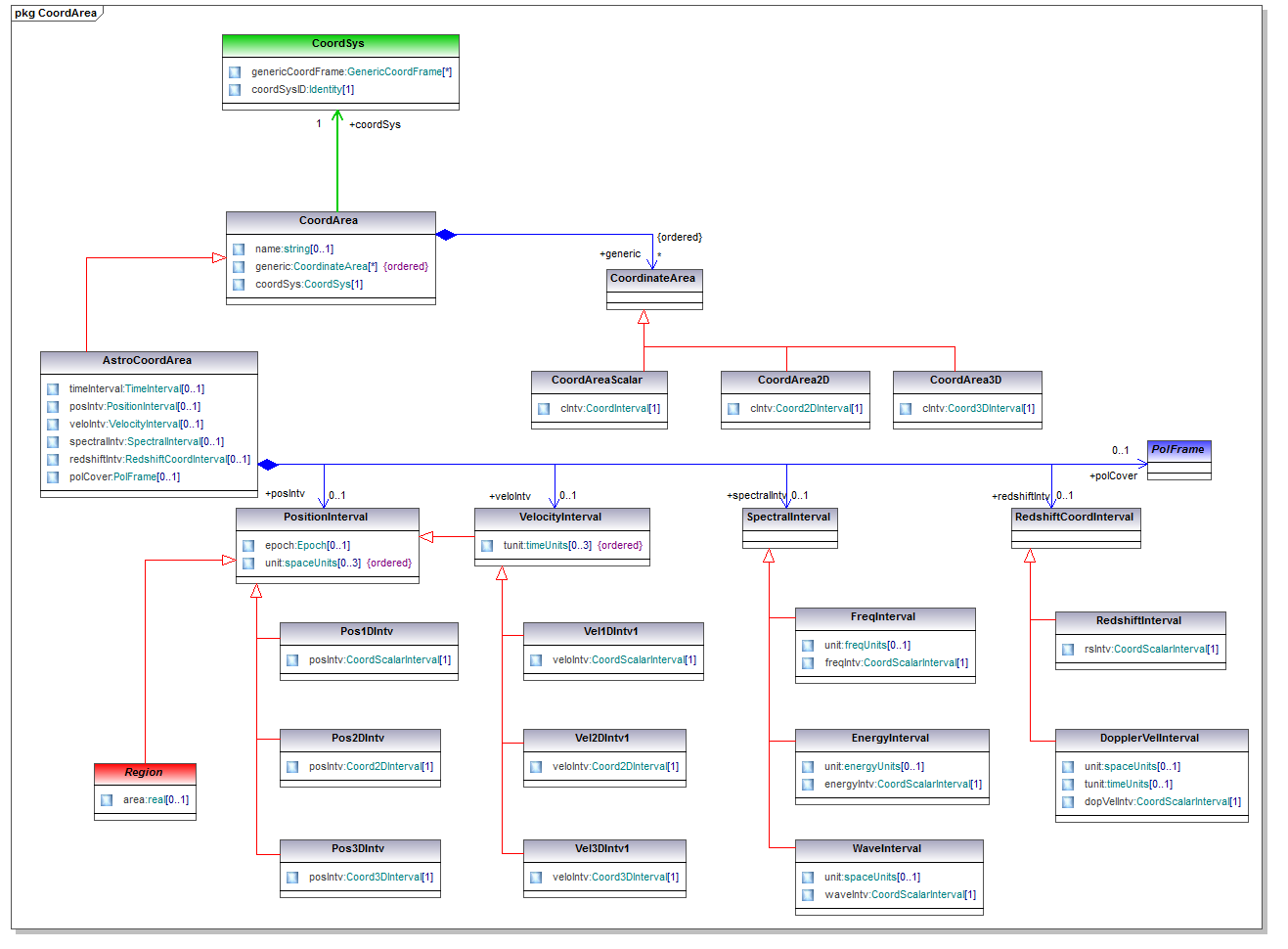
Task: Click the polCover:PolFrame attribute icon
Action: click(x=53, y=477)
